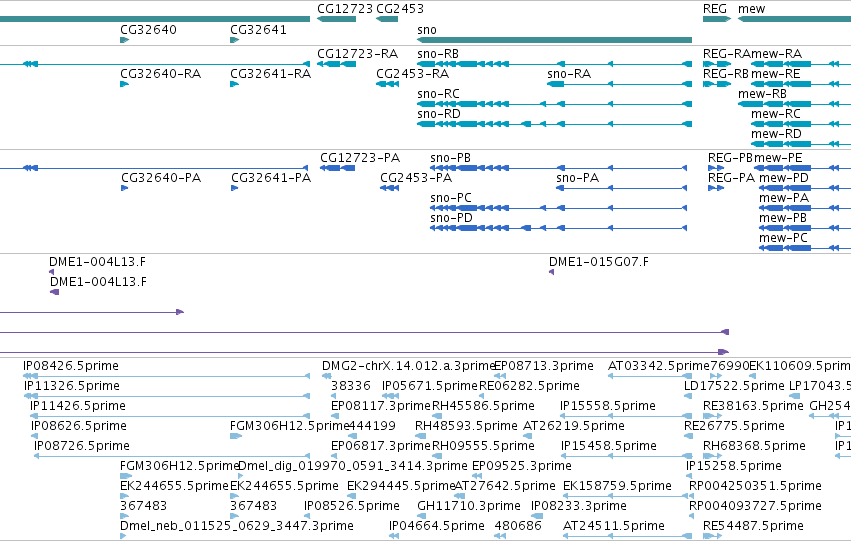Click the Dmel_neb_011525_0629_3447.3prime label
The image size is (851, 541).
click(x=237, y=526)
